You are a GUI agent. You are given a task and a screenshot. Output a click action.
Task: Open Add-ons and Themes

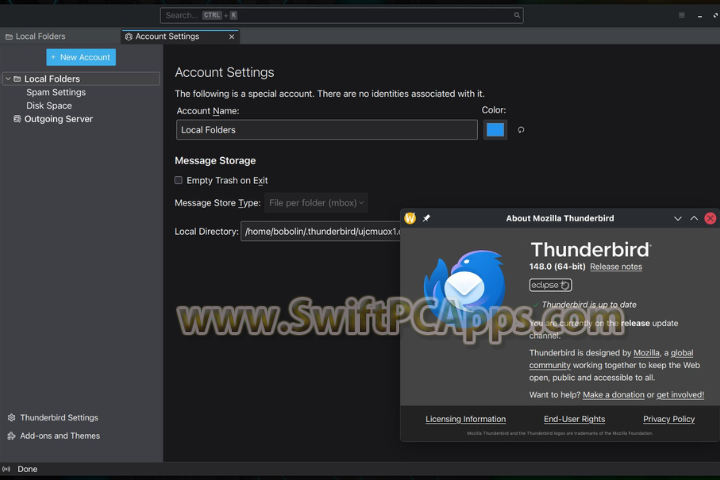click(x=60, y=436)
